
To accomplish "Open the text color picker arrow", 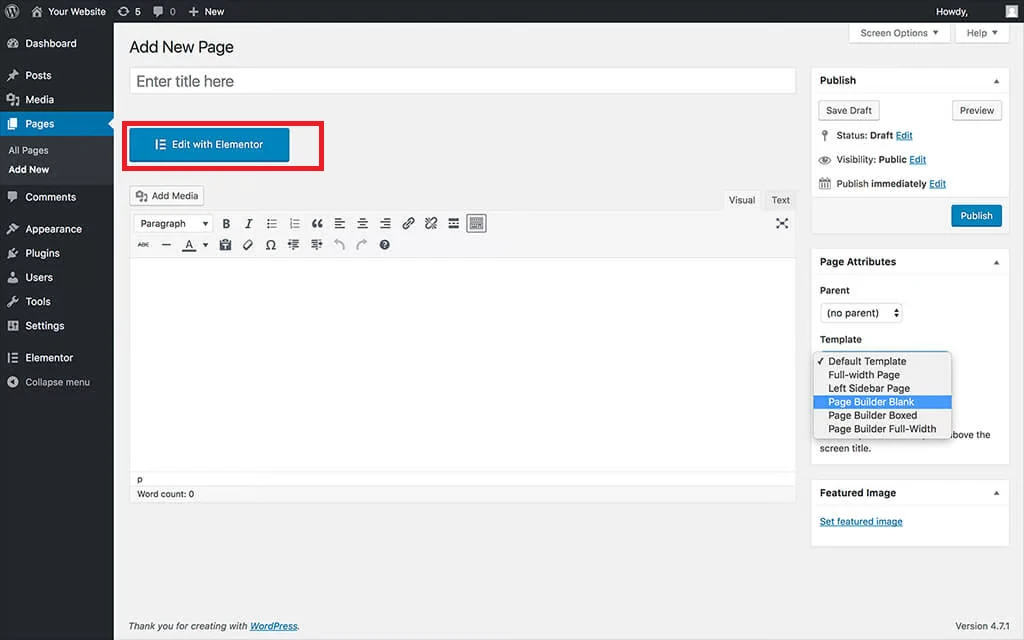I will tap(205, 245).
